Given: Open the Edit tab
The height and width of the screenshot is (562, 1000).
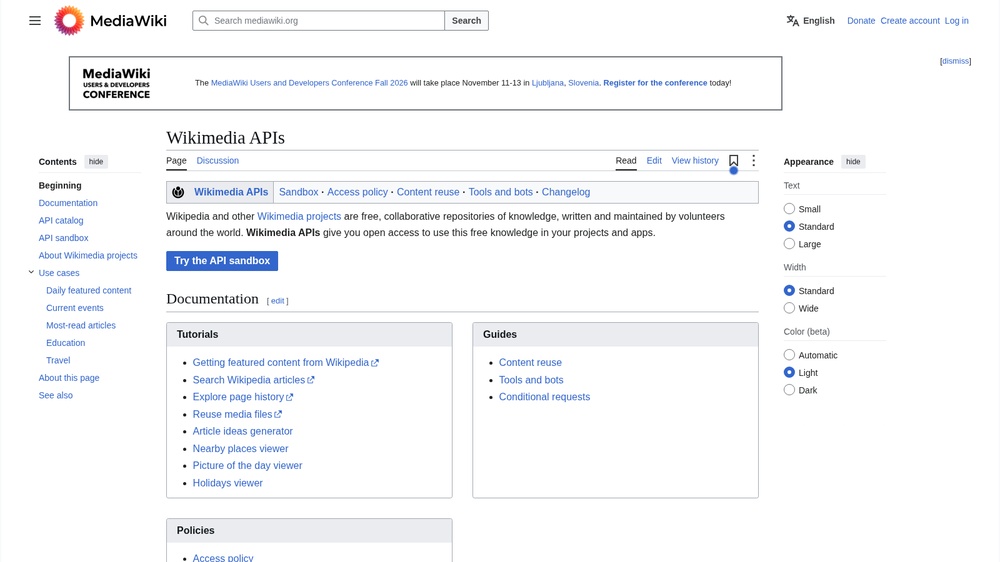Looking at the screenshot, I should coord(654,161).
